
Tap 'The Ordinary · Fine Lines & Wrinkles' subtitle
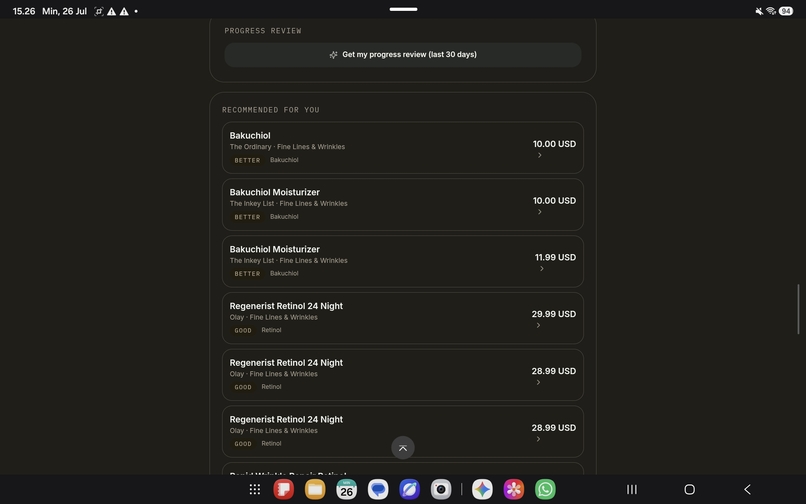pyautogui.click(x=287, y=147)
